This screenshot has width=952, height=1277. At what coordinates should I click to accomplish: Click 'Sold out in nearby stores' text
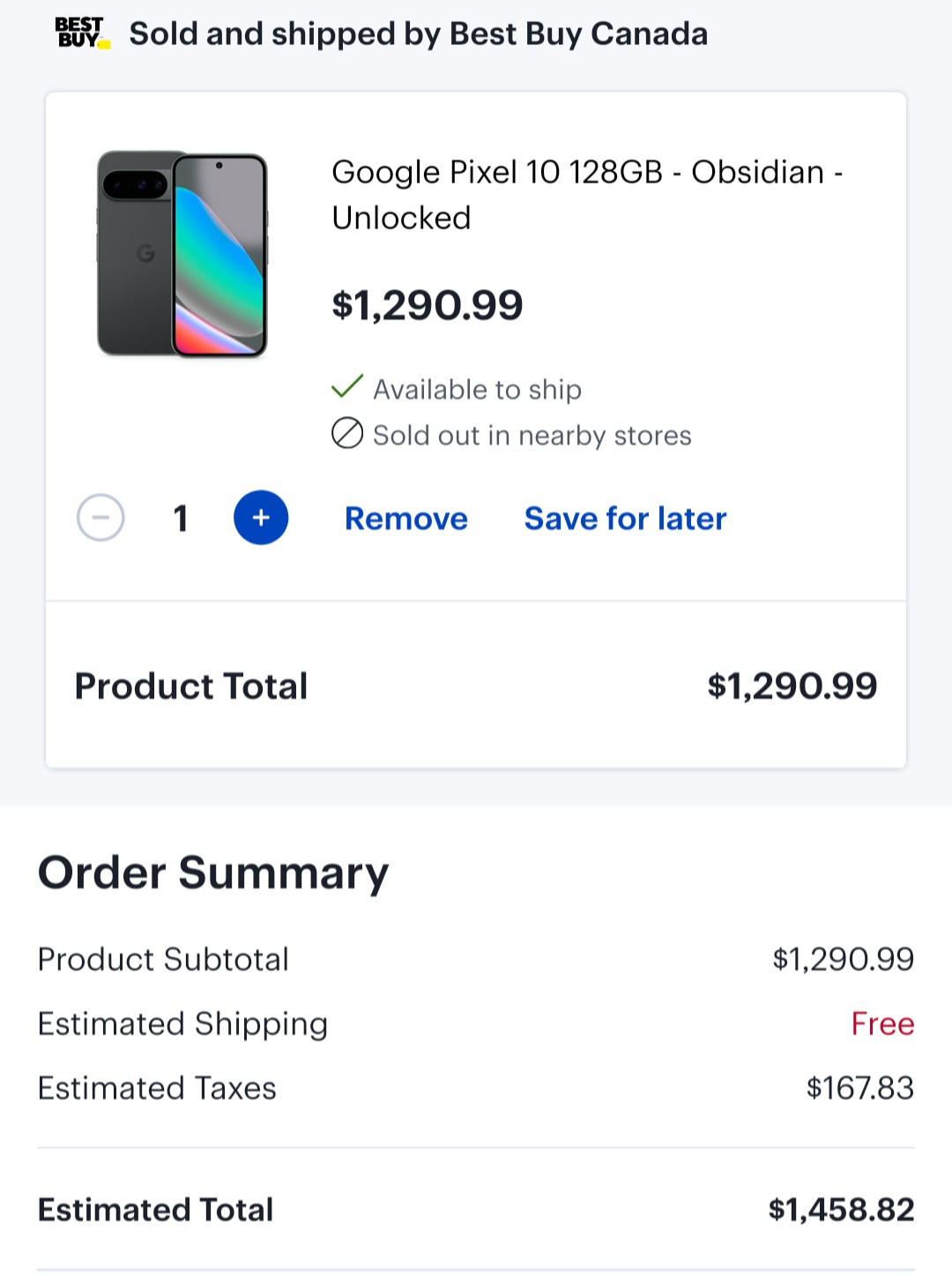(x=532, y=434)
